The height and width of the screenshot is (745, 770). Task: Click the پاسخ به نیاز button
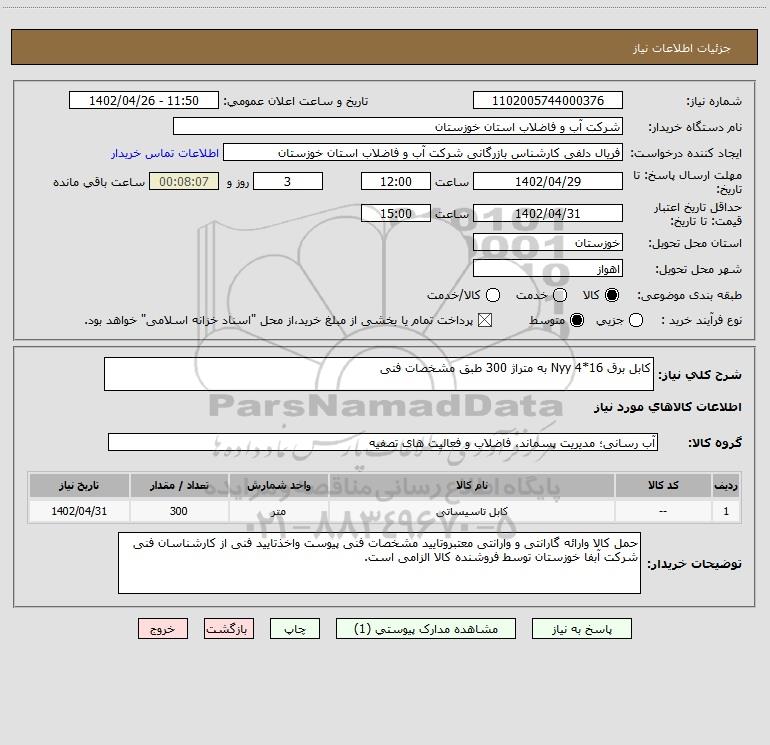click(x=581, y=629)
